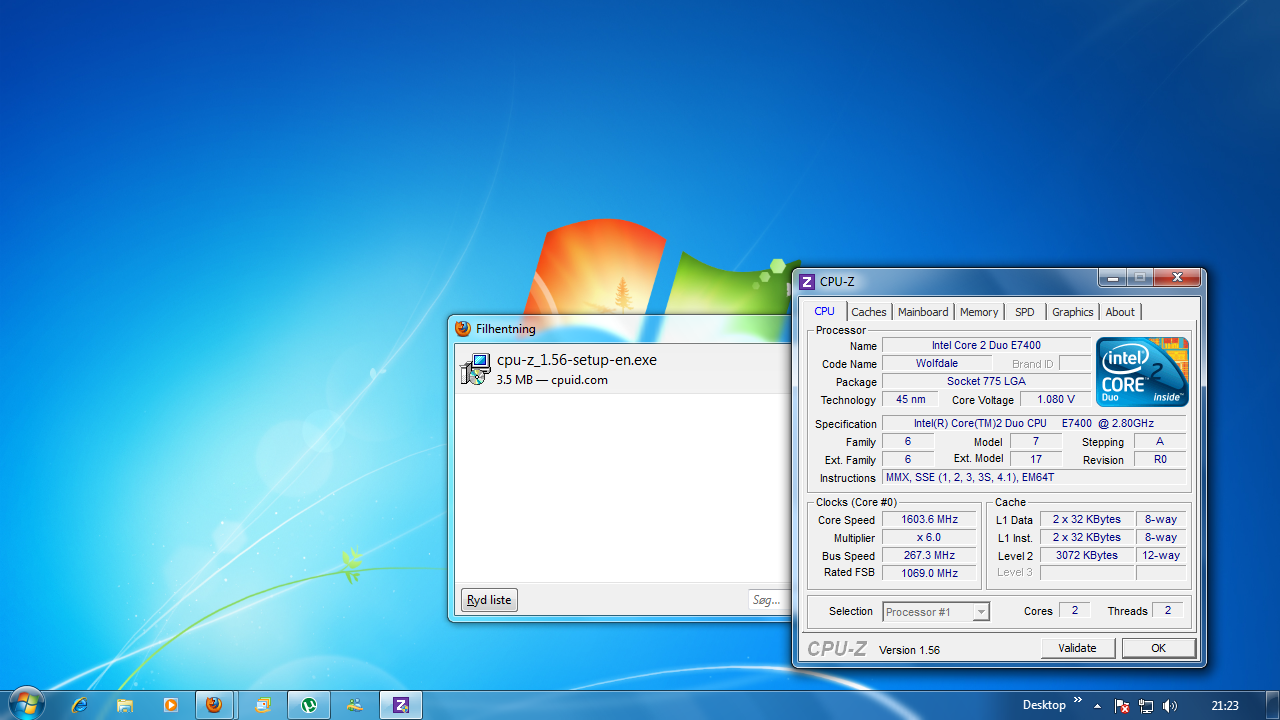Switch to Firefox in the taskbar

click(214, 705)
